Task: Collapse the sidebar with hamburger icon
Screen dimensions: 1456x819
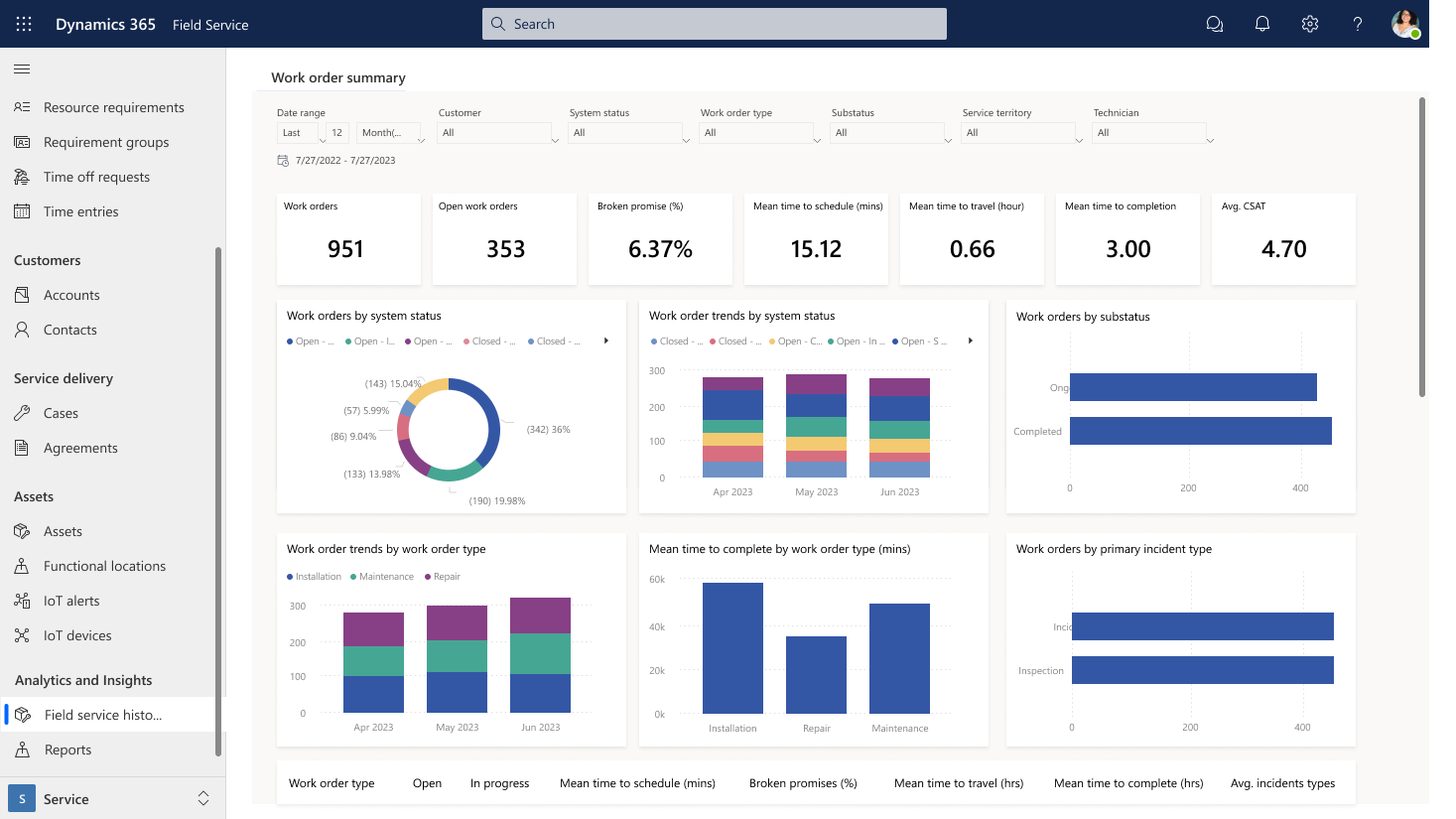Action: [22, 68]
